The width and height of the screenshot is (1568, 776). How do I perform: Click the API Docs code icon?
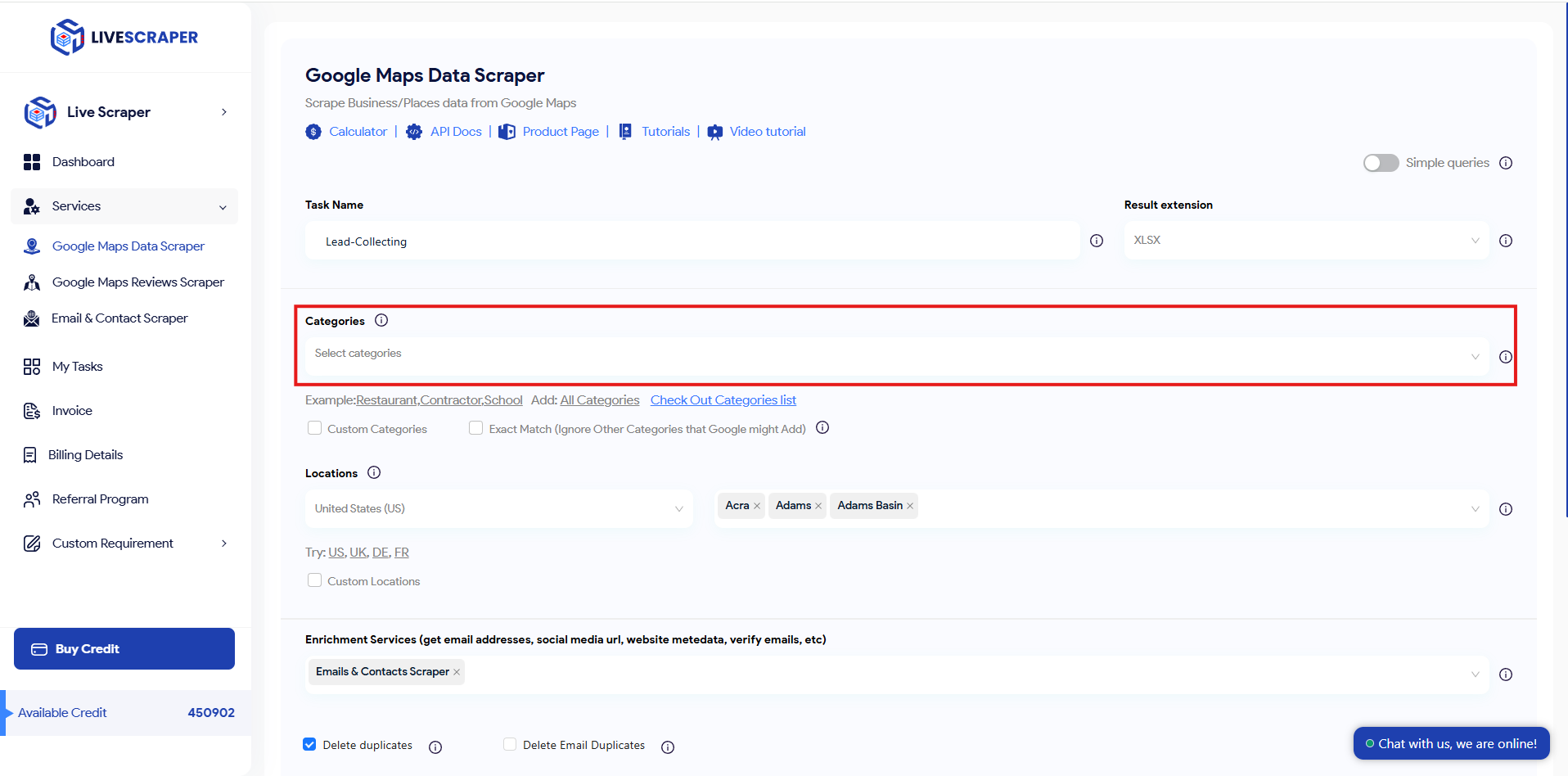tap(414, 132)
